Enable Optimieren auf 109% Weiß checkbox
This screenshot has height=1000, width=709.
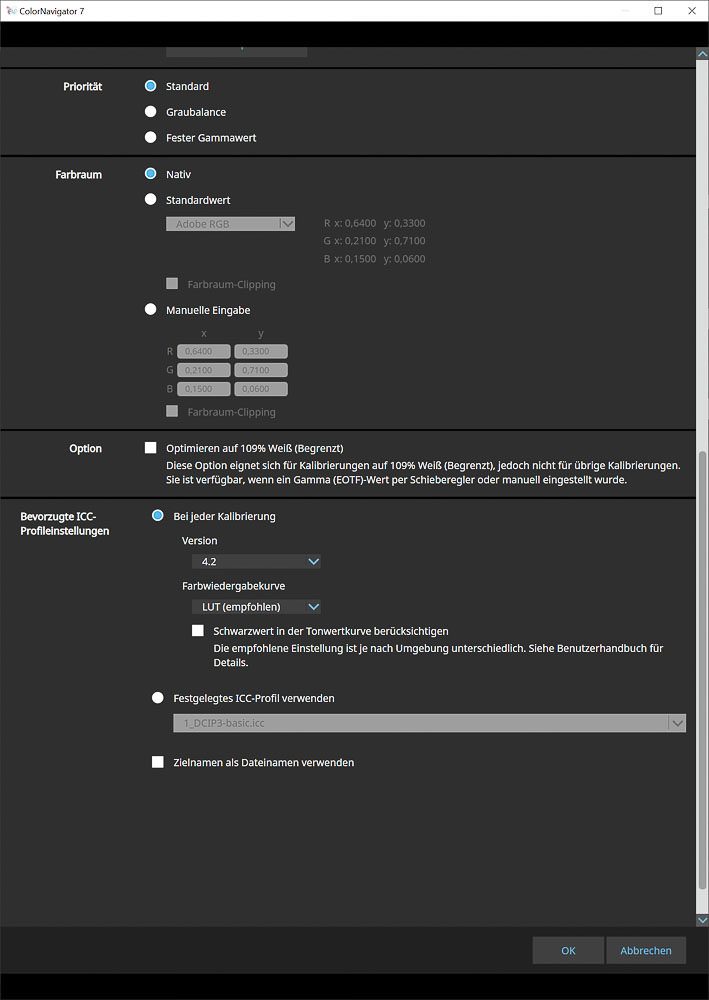pyautogui.click(x=151, y=449)
